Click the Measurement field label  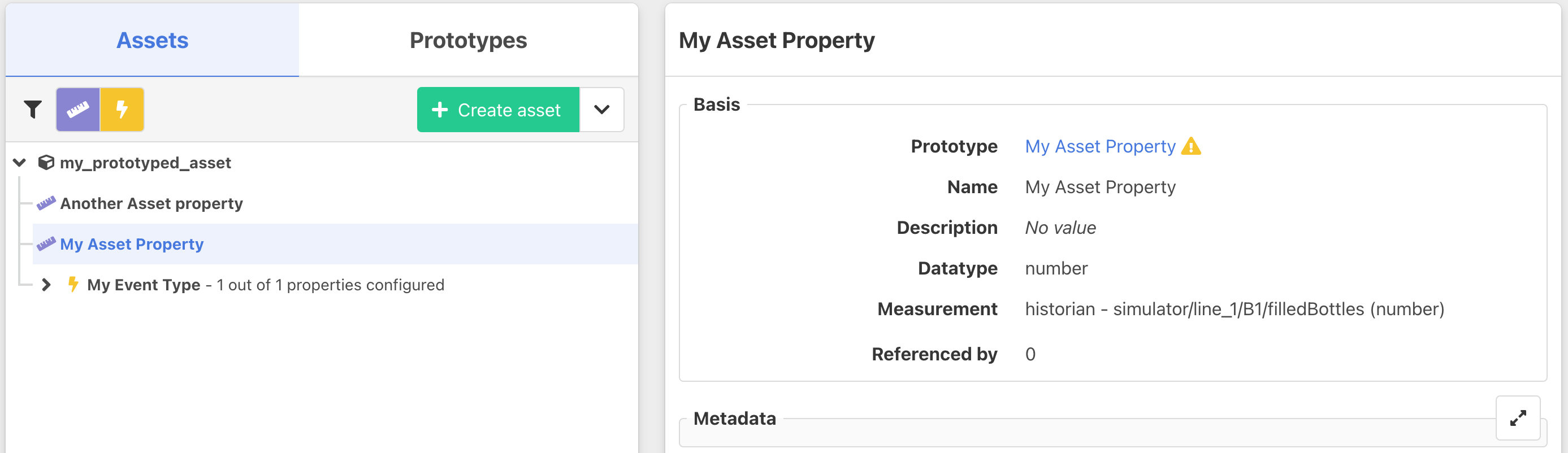coord(937,309)
